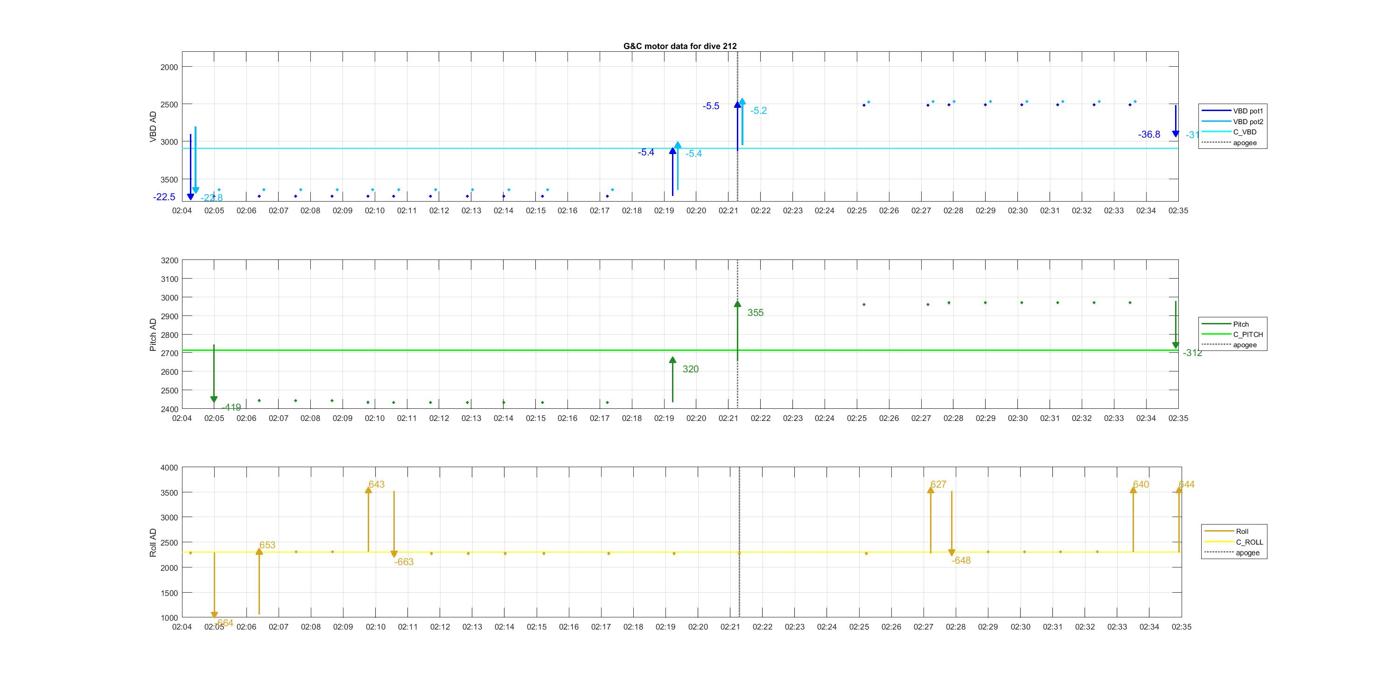The height and width of the screenshot is (693, 1400).
Task: Select 'Pitch' legend entry in middle legend
Action: [1227, 324]
